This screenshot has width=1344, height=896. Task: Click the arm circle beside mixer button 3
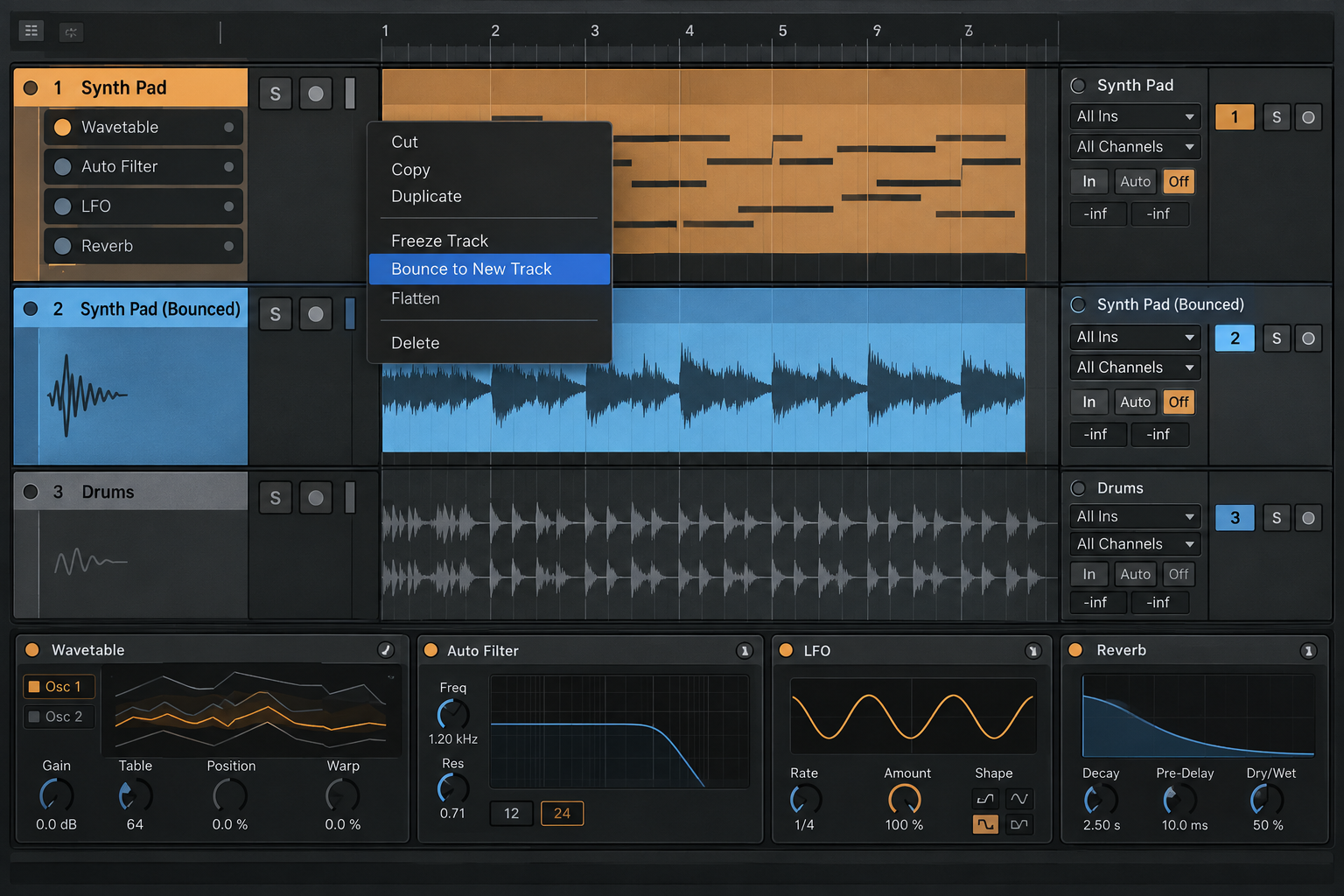pos(1308,518)
